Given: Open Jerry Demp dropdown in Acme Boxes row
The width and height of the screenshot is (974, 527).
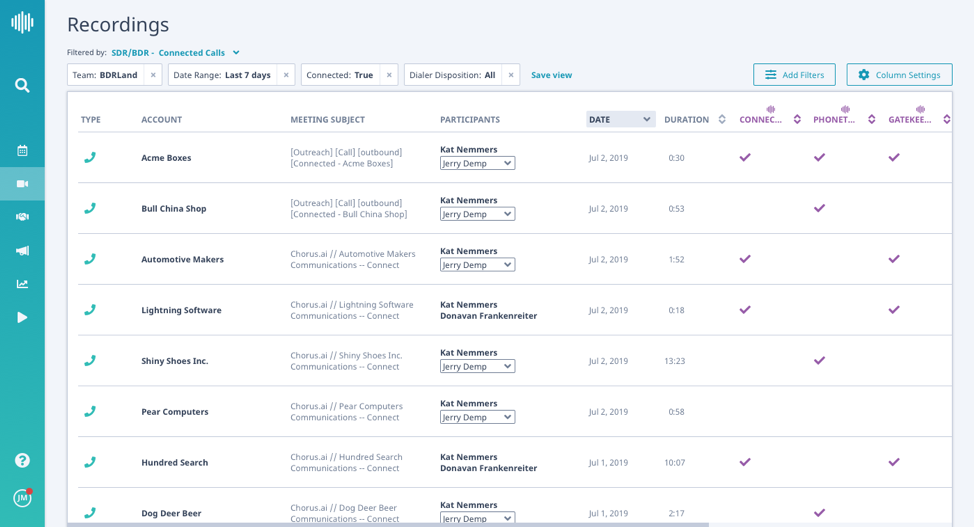Looking at the screenshot, I should (x=477, y=163).
